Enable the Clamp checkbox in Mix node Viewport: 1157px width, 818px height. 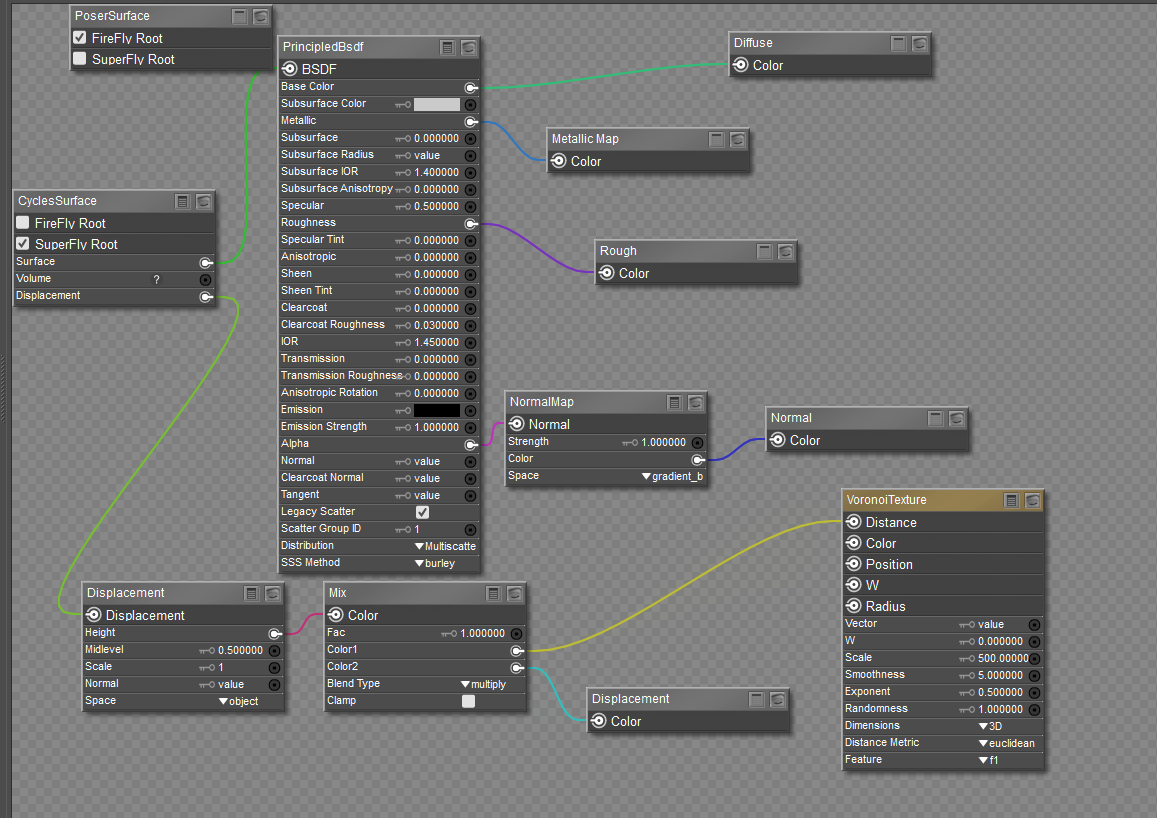coord(468,701)
